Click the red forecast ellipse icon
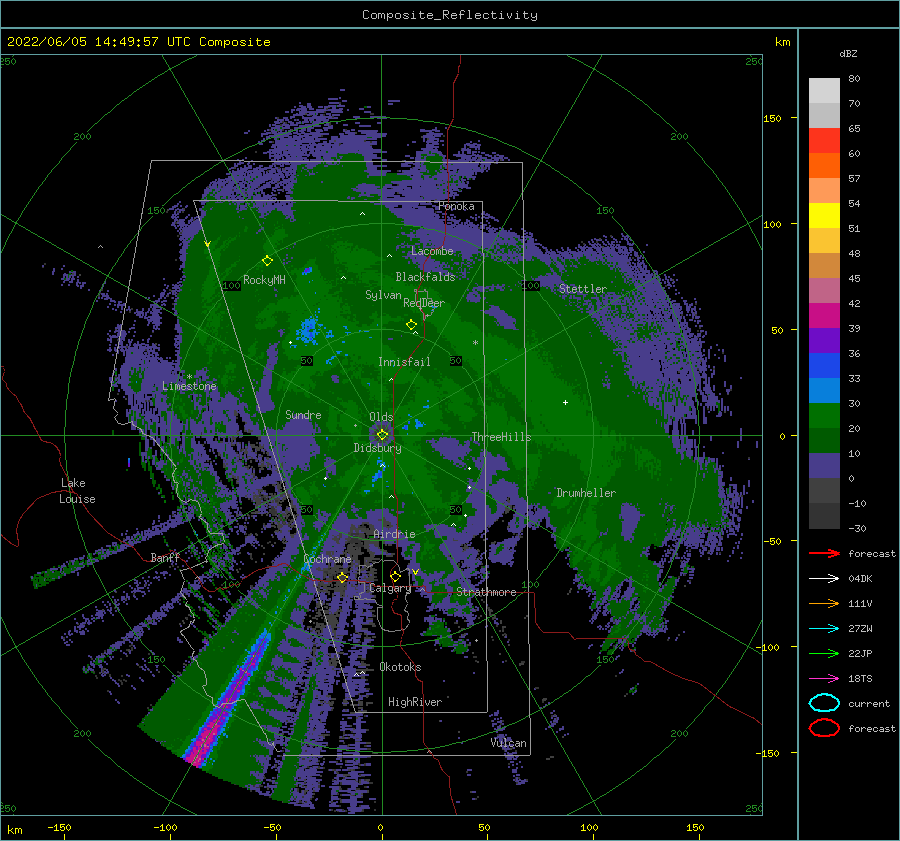This screenshot has height=841, width=900. coord(824,728)
